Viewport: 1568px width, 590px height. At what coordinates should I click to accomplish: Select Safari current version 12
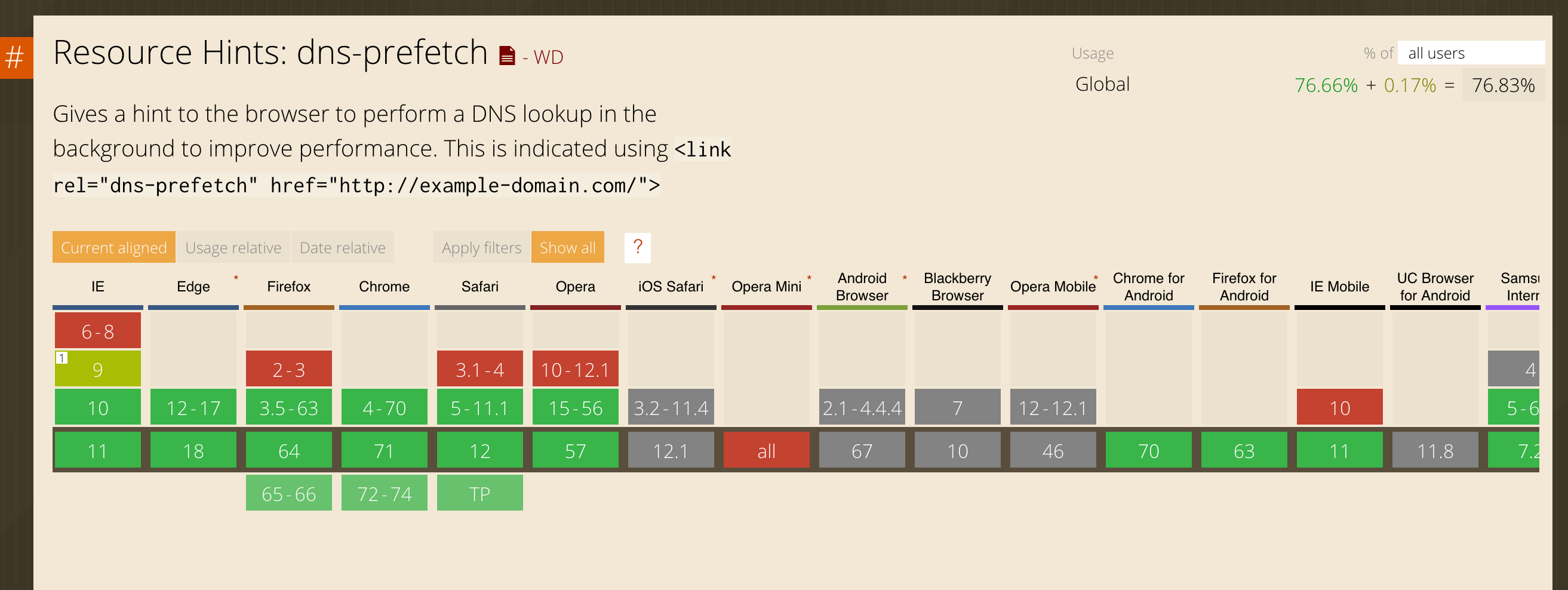(480, 450)
